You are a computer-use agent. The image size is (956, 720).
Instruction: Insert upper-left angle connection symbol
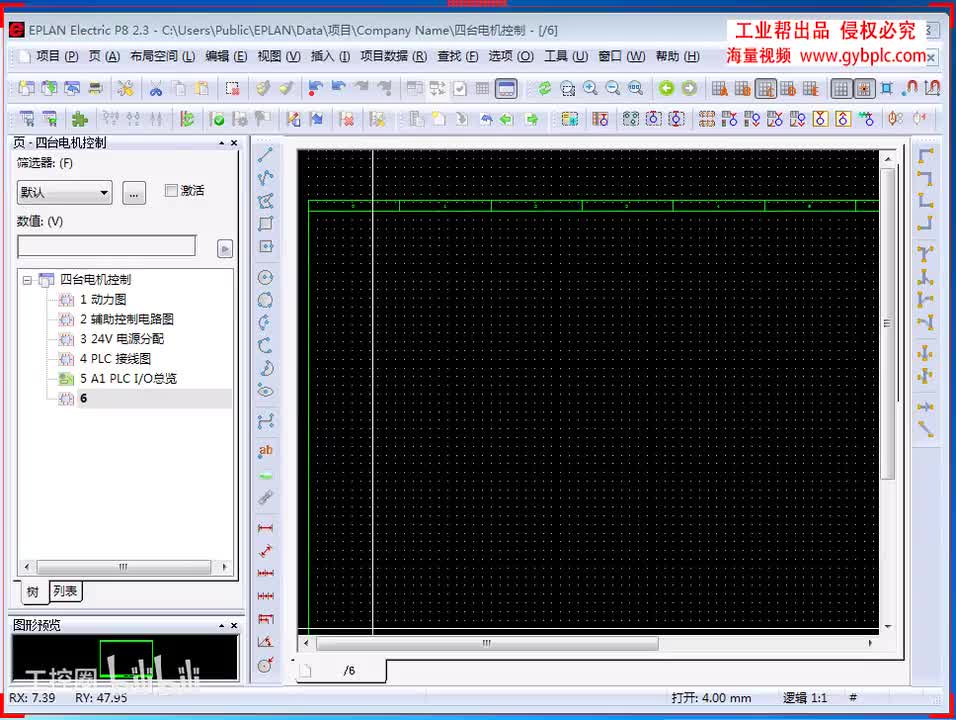click(x=926, y=155)
